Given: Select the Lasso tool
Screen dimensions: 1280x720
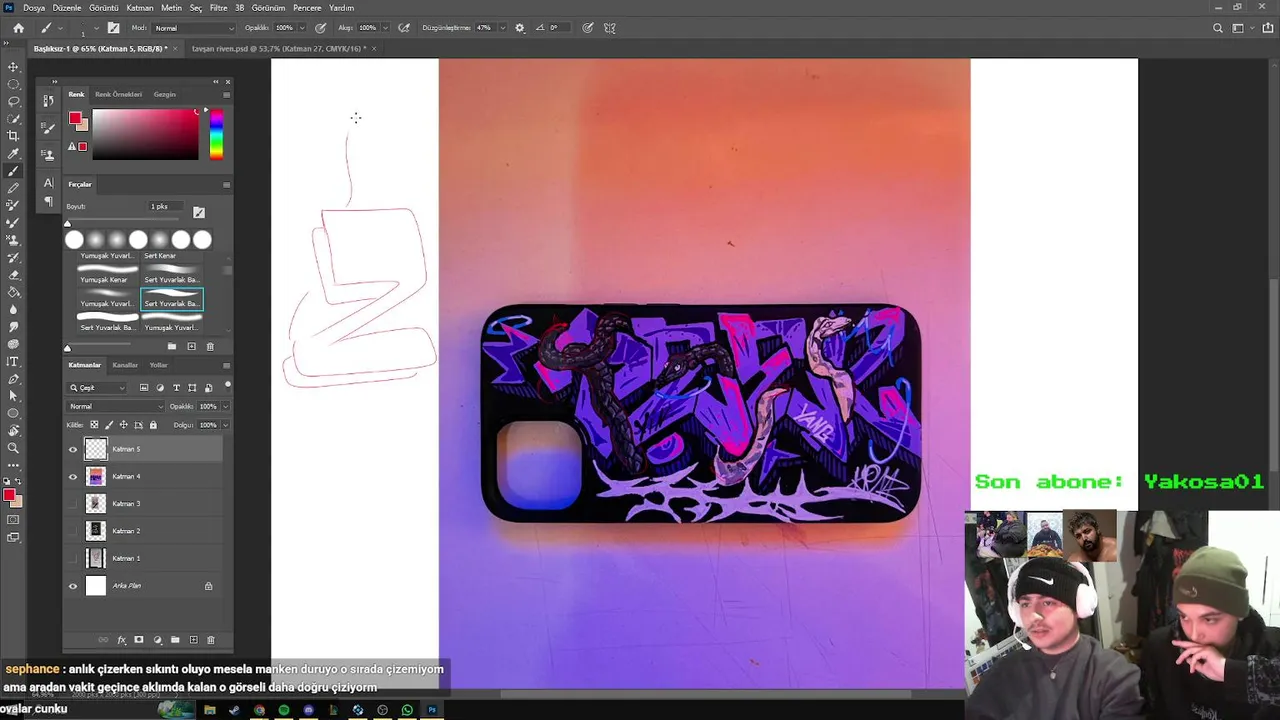Looking at the screenshot, I should (x=13, y=101).
